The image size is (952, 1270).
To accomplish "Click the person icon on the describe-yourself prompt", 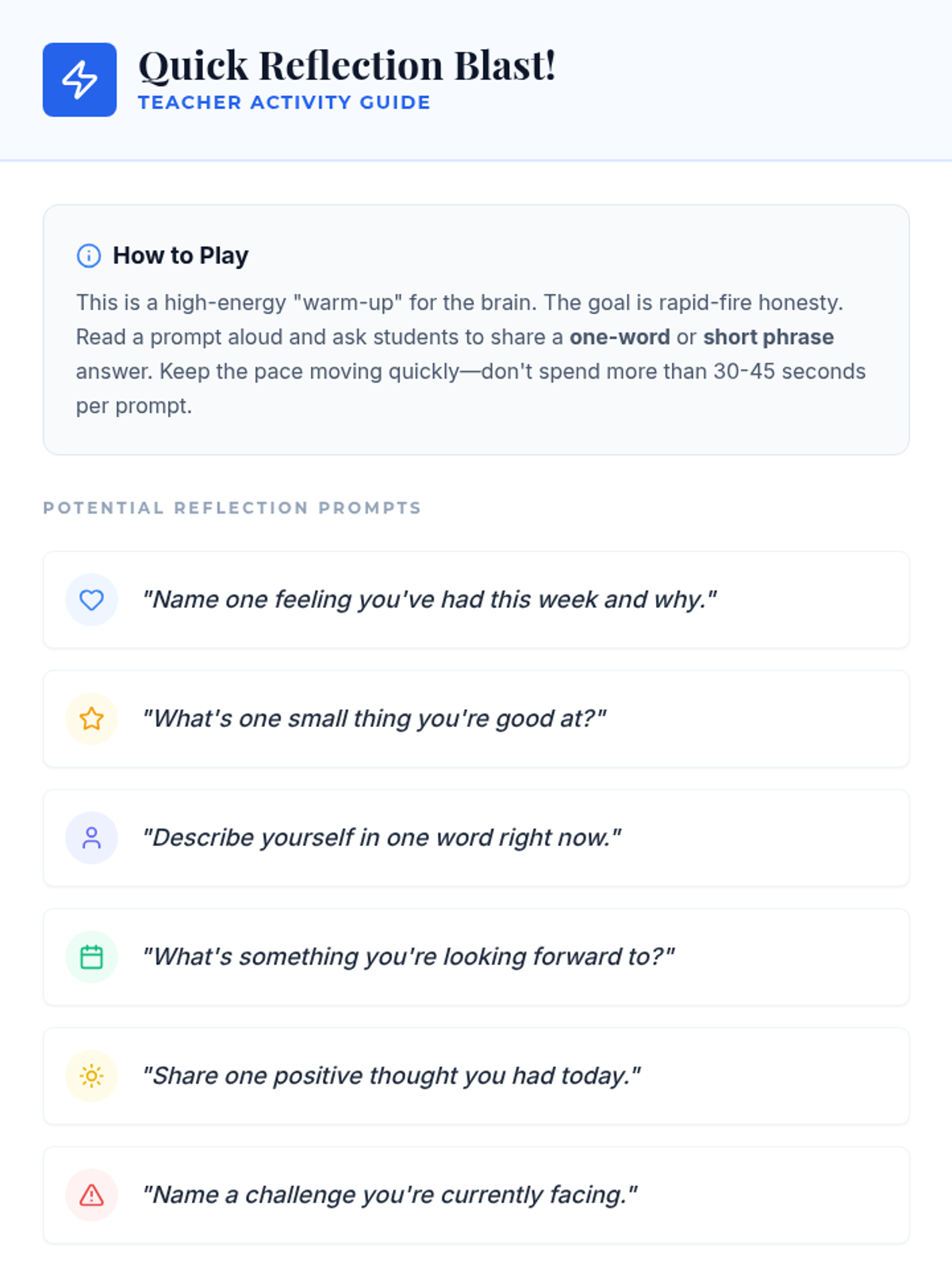I will pyautogui.click(x=91, y=838).
